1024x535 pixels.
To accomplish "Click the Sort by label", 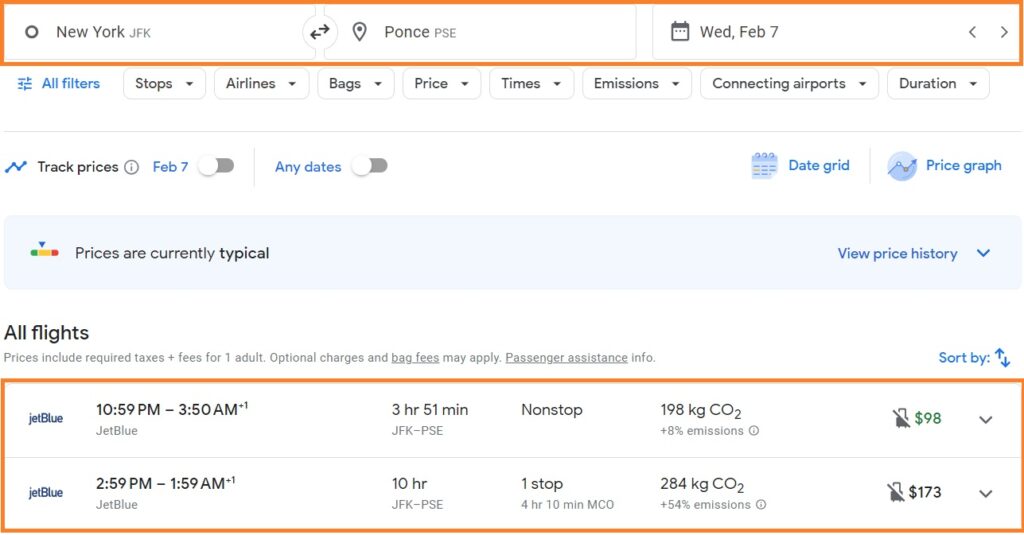I will coord(964,357).
